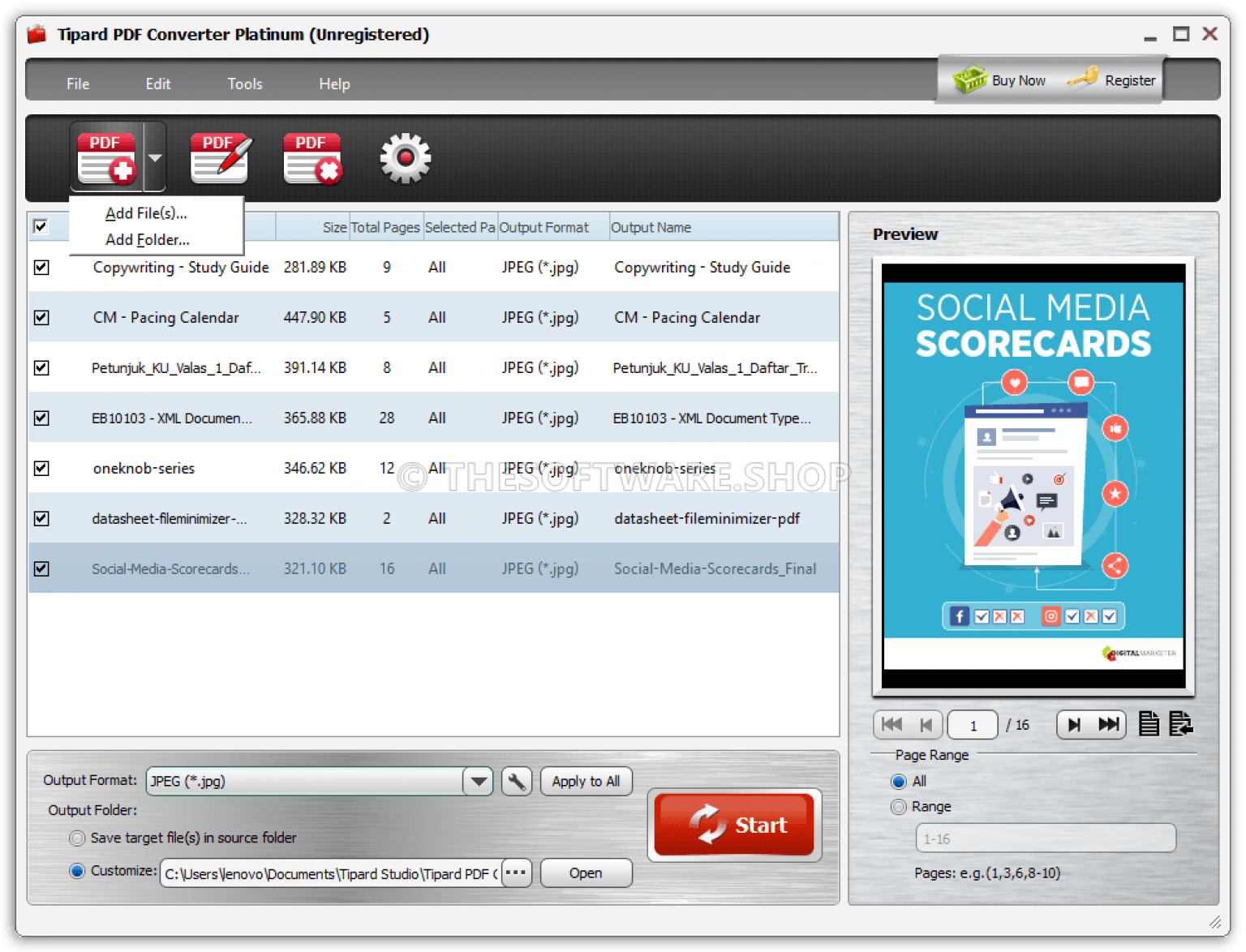Uncheck oneknob-series row checkbox

(41, 469)
